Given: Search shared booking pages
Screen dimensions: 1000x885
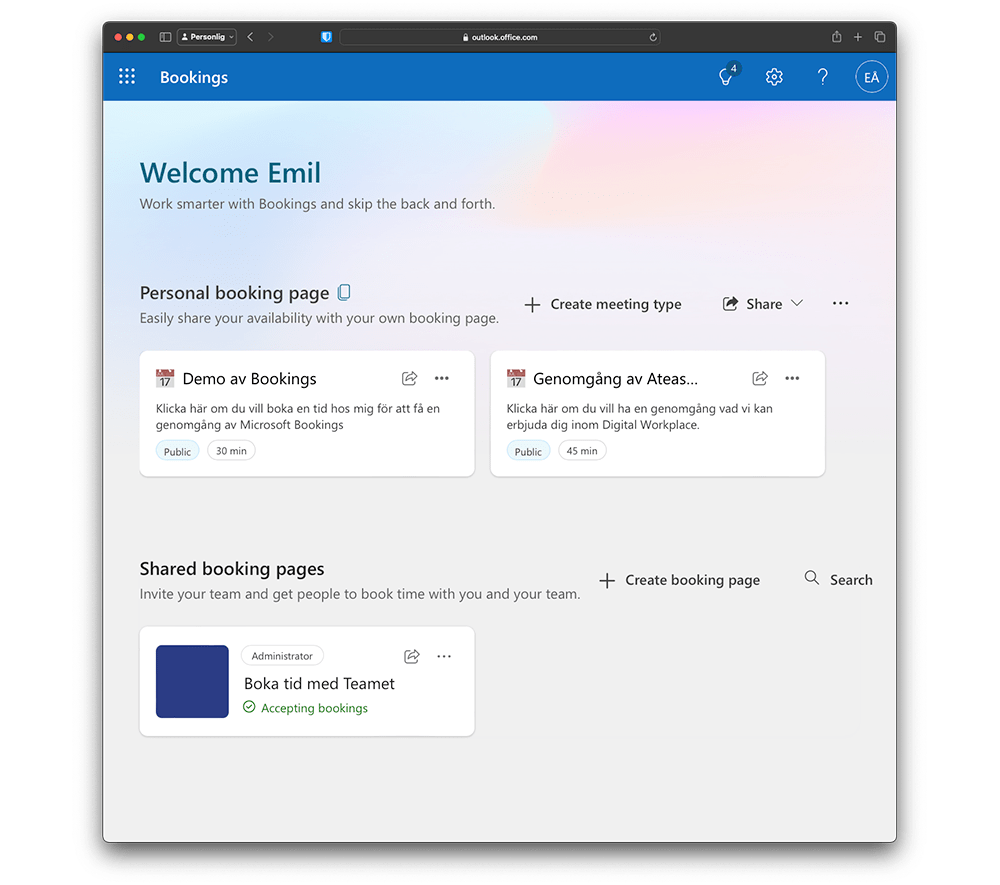Looking at the screenshot, I should click(839, 579).
